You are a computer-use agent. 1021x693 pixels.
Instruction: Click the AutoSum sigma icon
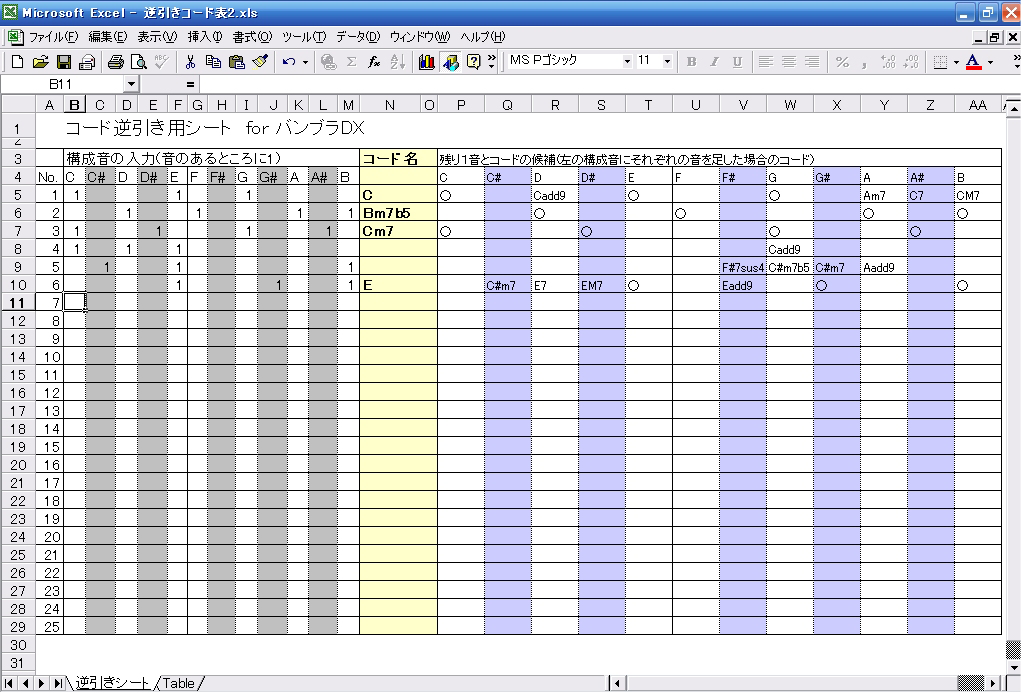click(352, 62)
